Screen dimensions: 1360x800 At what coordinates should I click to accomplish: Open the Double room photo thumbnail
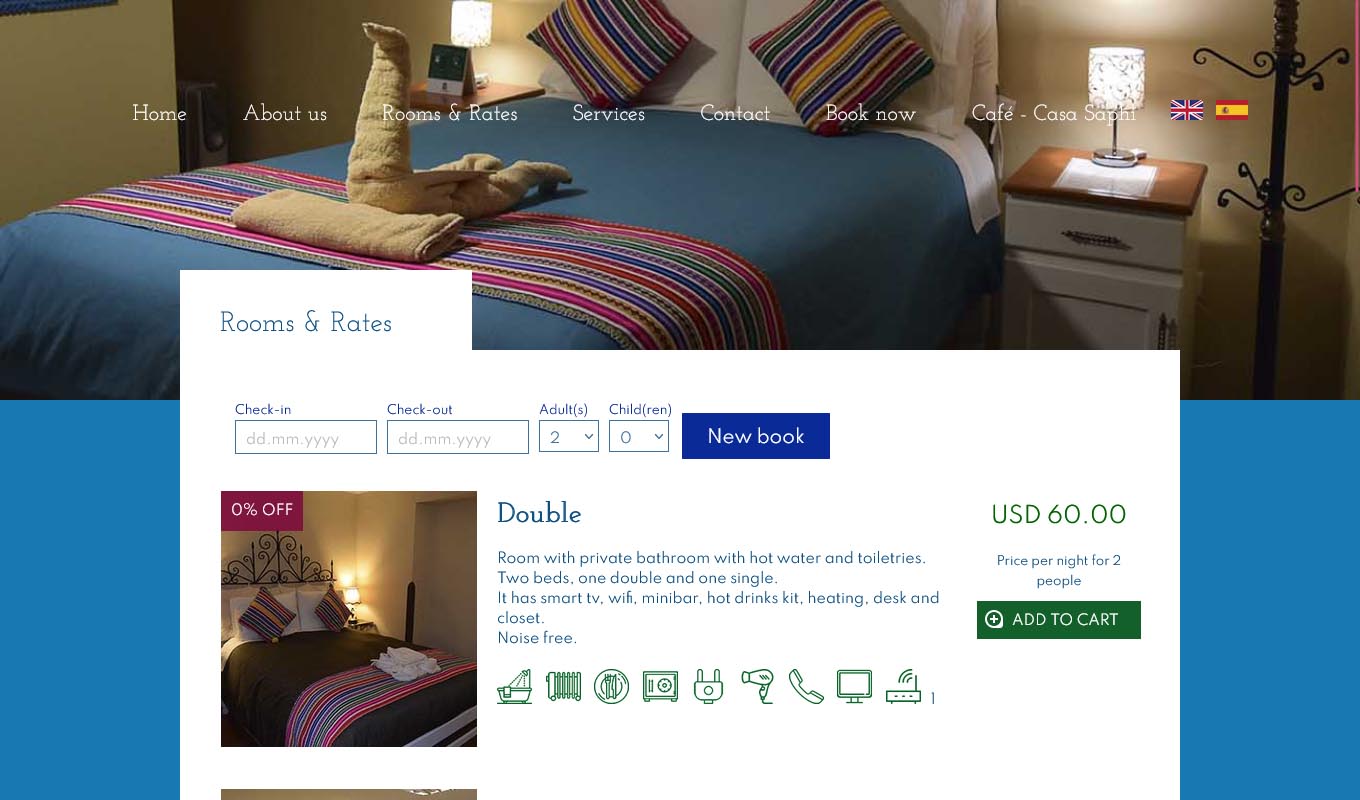(349, 619)
